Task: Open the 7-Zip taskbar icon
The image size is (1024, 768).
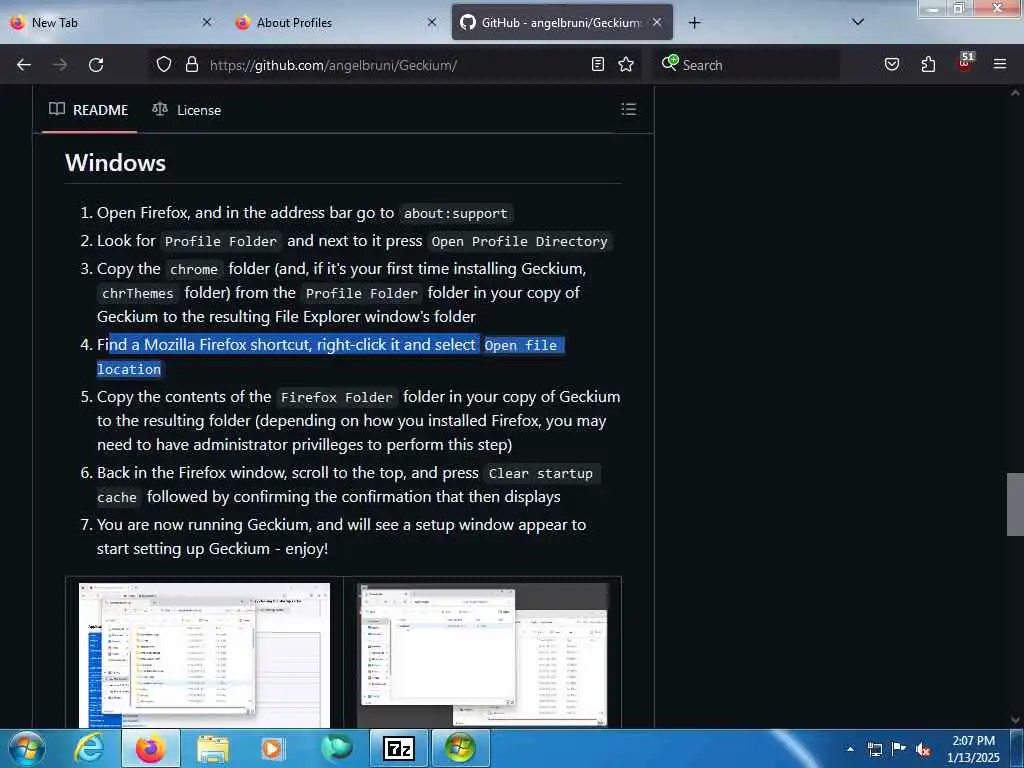Action: pos(399,748)
